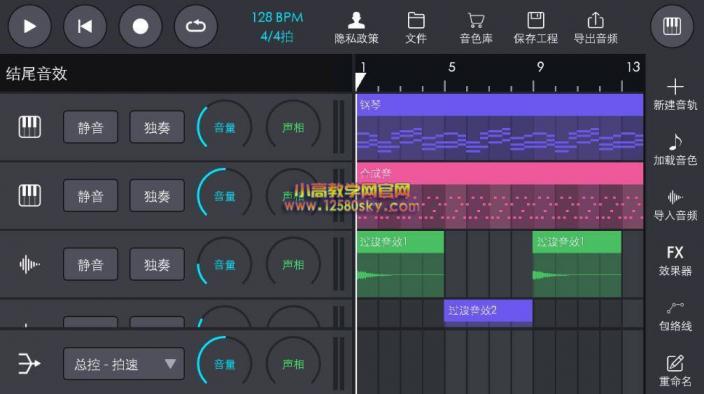Open the piano keyboard view

(672, 26)
